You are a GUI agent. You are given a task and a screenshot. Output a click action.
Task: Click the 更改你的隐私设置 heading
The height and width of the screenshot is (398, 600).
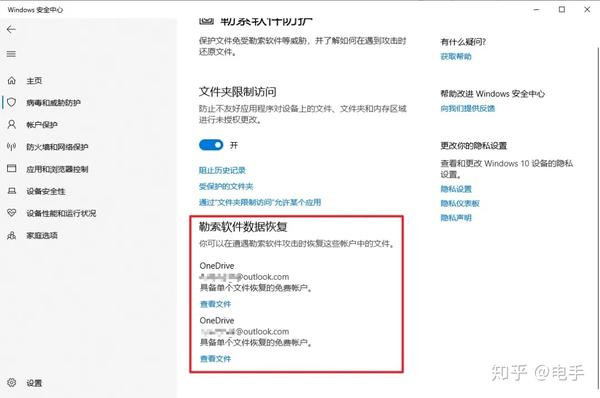pyautogui.click(x=473, y=146)
